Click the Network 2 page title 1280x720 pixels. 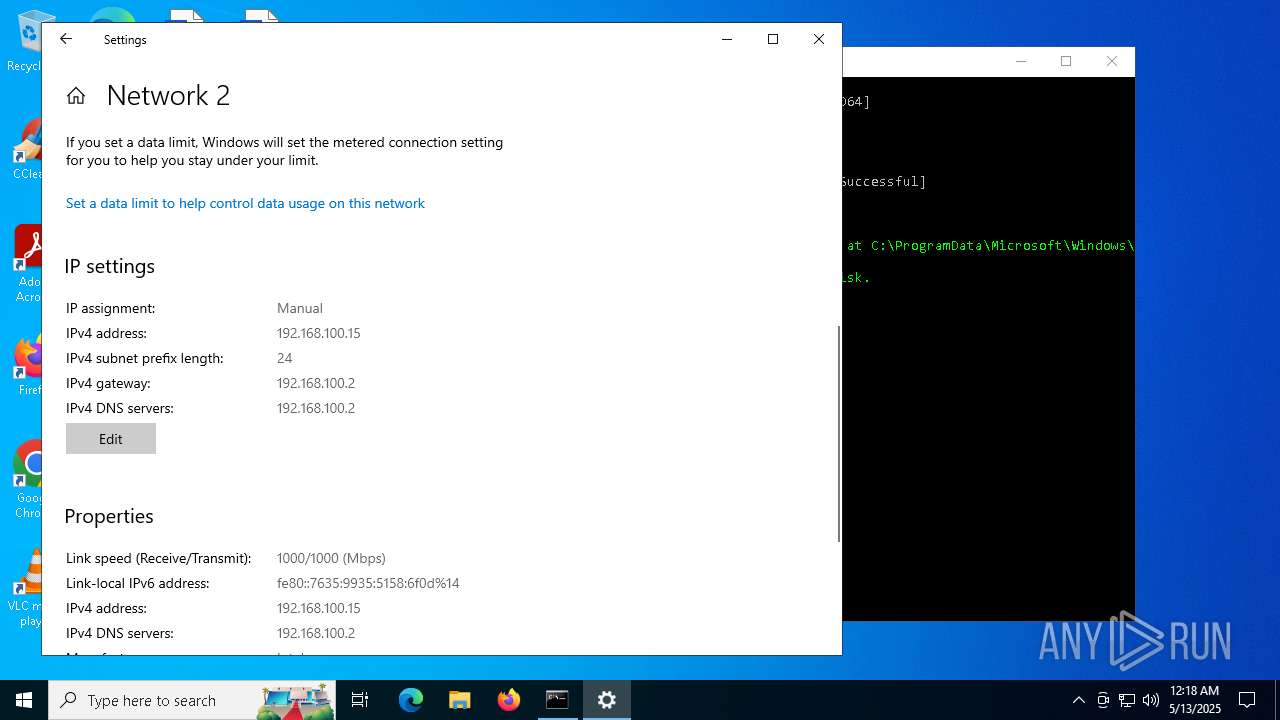(x=168, y=95)
